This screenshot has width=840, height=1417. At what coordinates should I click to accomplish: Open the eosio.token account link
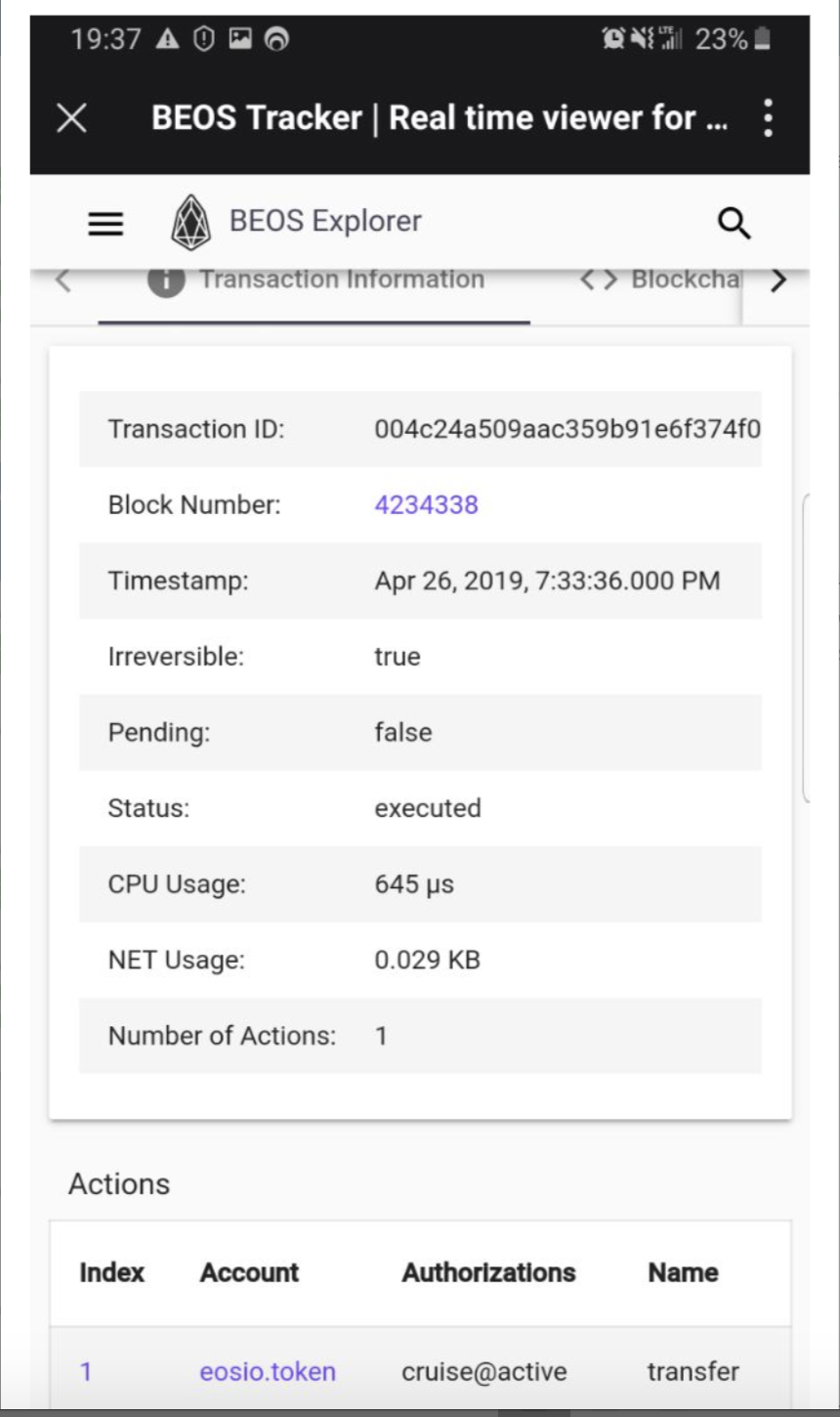pos(268,1371)
